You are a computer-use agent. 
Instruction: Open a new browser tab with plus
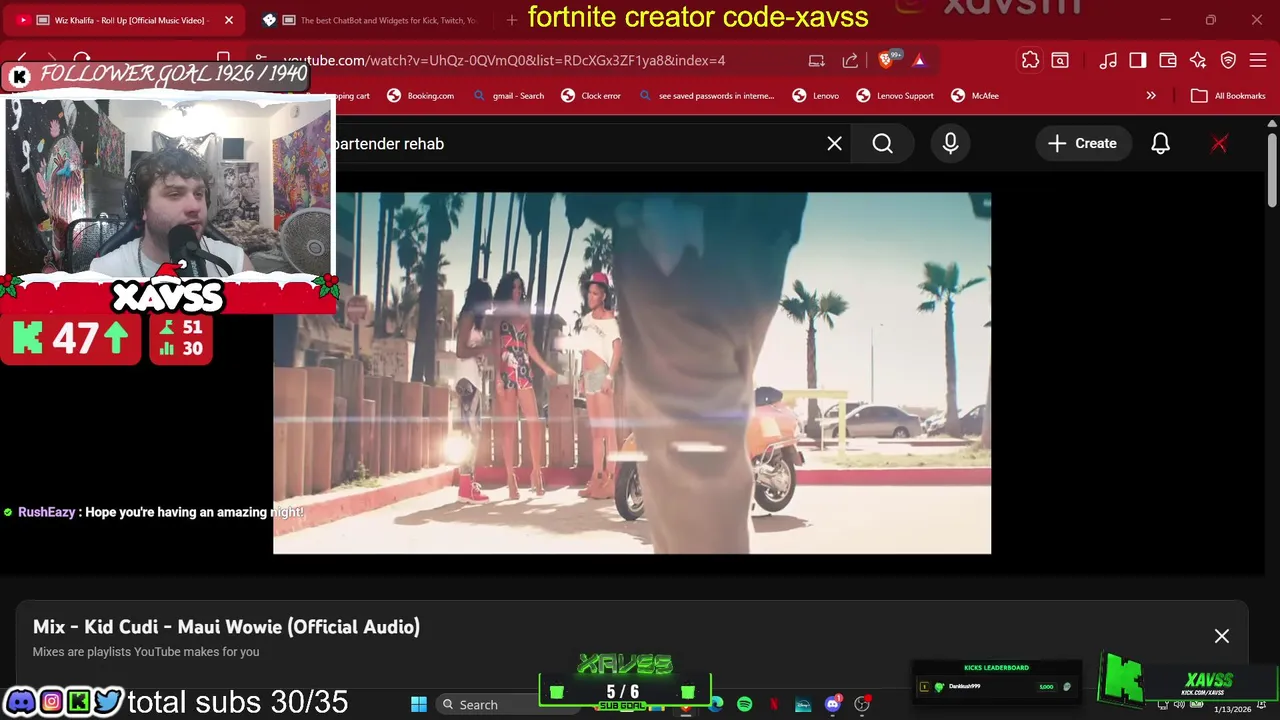point(512,20)
